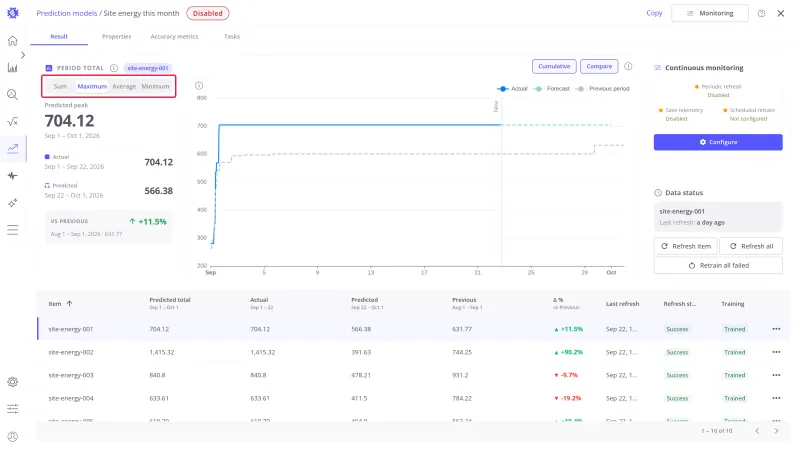Click the info icon above chart axis
The width and height of the screenshot is (800, 450).
(199, 86)
